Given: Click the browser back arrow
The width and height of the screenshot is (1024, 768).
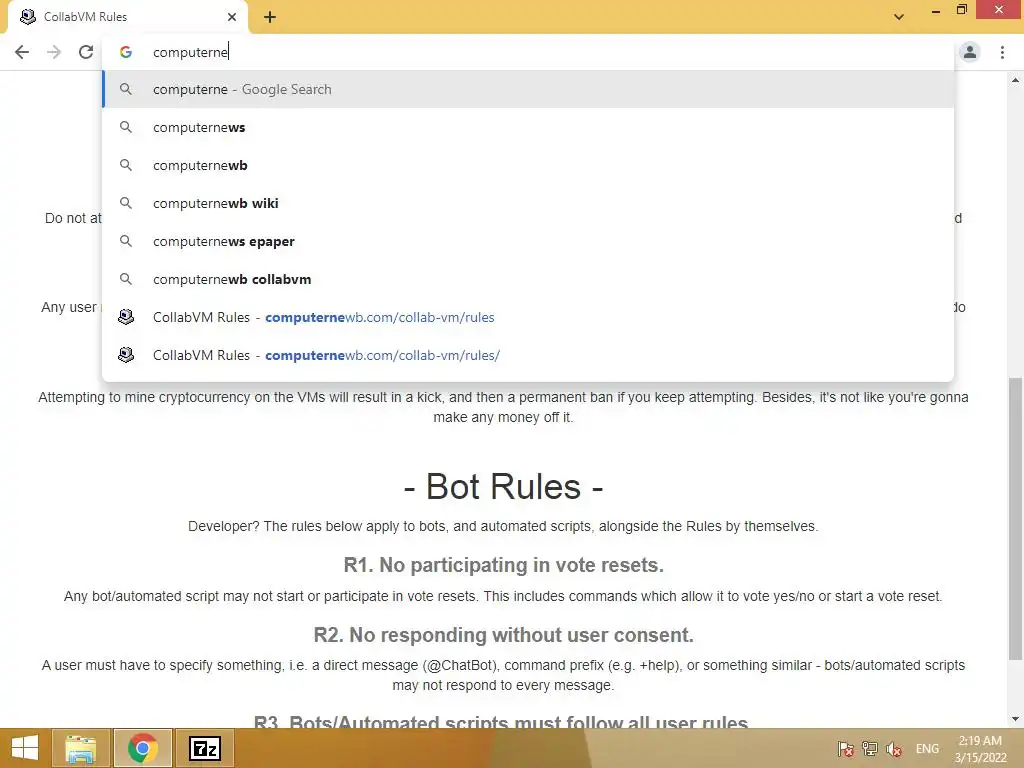Looking at the screenshot, I should click(22, 52).
